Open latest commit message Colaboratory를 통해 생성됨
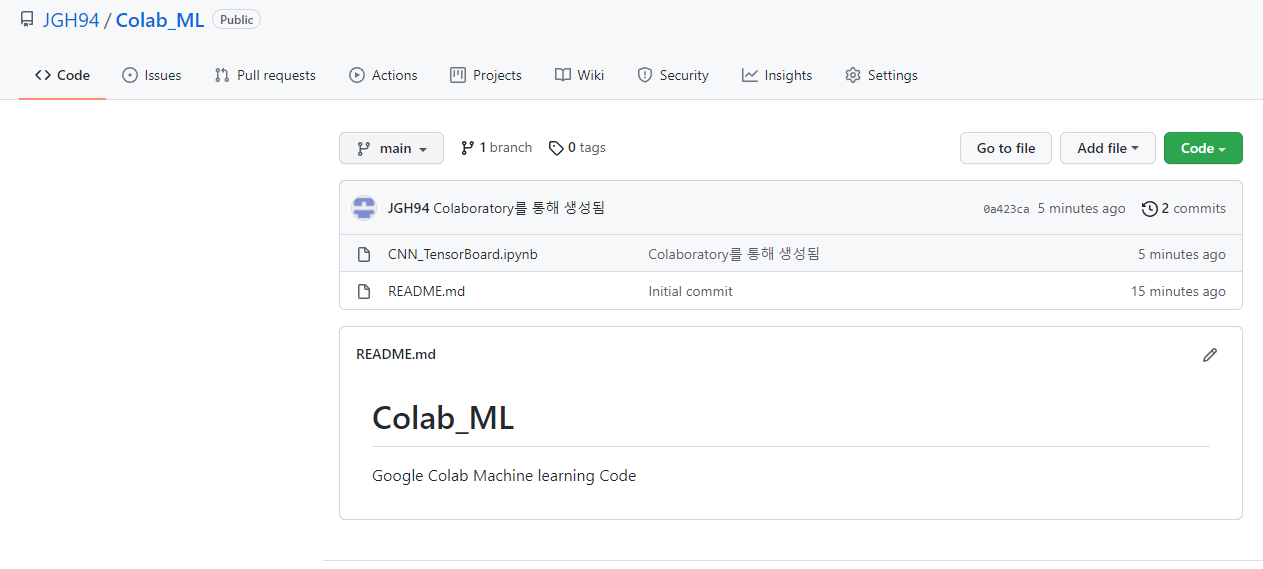This screenshot has height=569, width=1263. 519,208
